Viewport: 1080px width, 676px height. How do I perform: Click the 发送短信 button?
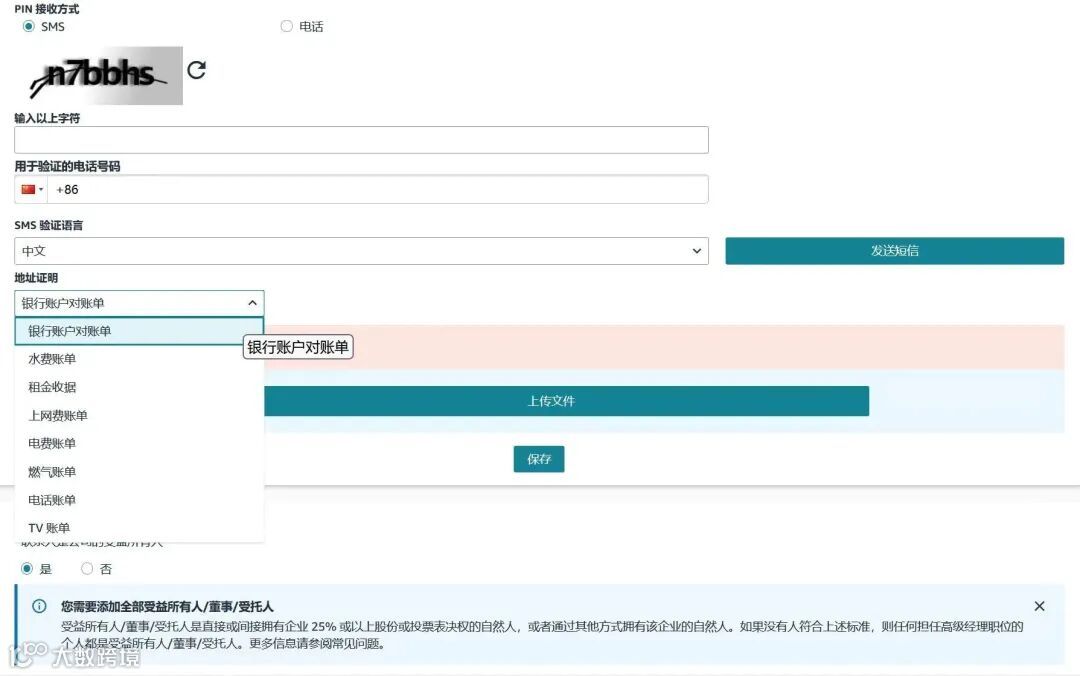click(894, 251)
